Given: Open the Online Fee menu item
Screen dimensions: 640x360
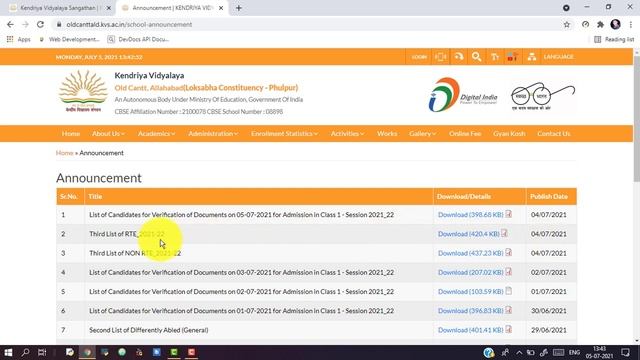Looking at the screenshot, I should [465, 133].
